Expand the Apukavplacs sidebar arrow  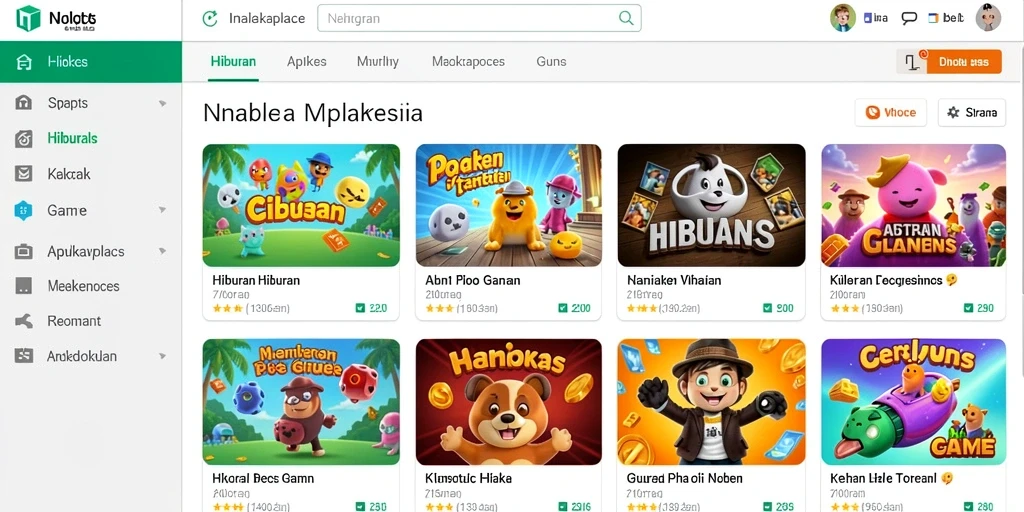coord(162,251)
